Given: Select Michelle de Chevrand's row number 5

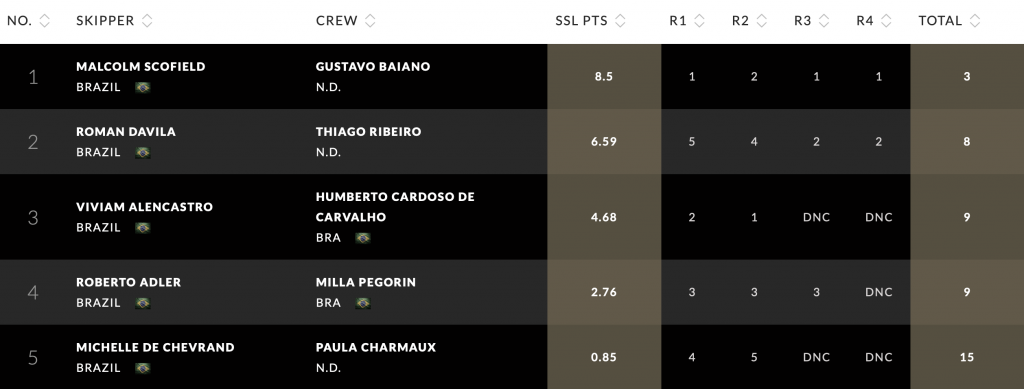Looking at the screenshot, I should [33, 358].
